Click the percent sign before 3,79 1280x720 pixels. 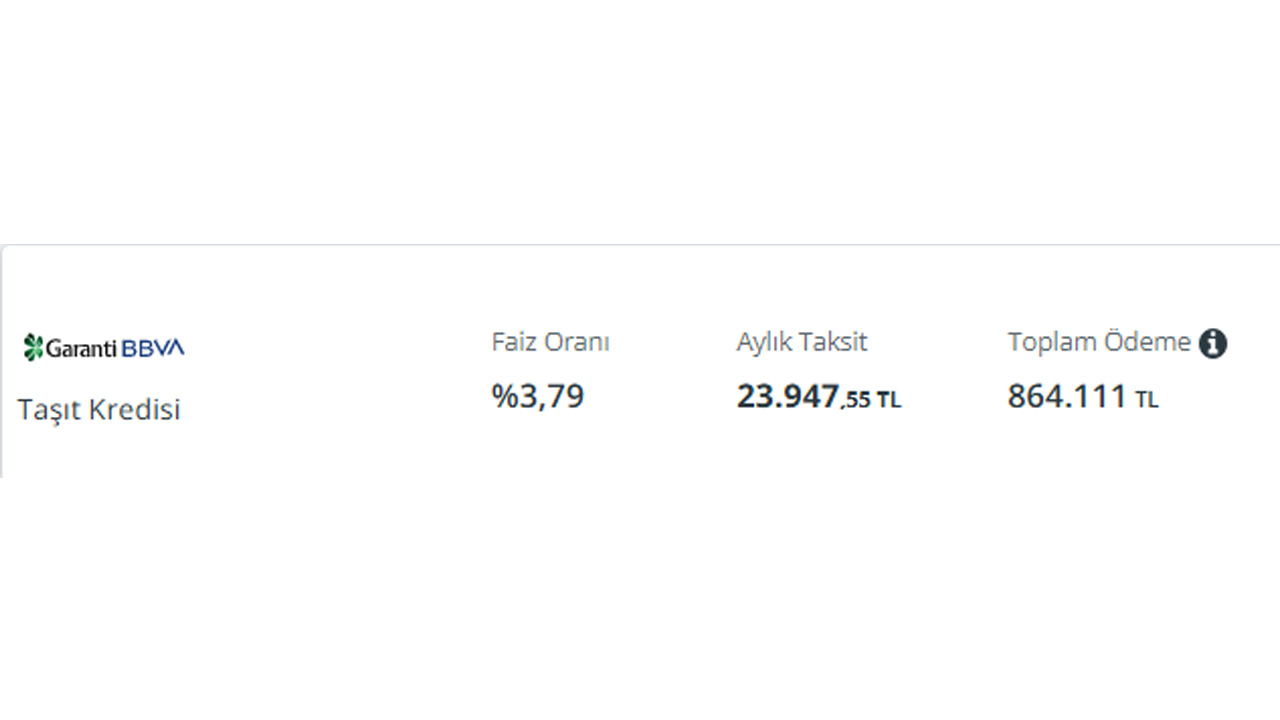[x=502, y=397]
